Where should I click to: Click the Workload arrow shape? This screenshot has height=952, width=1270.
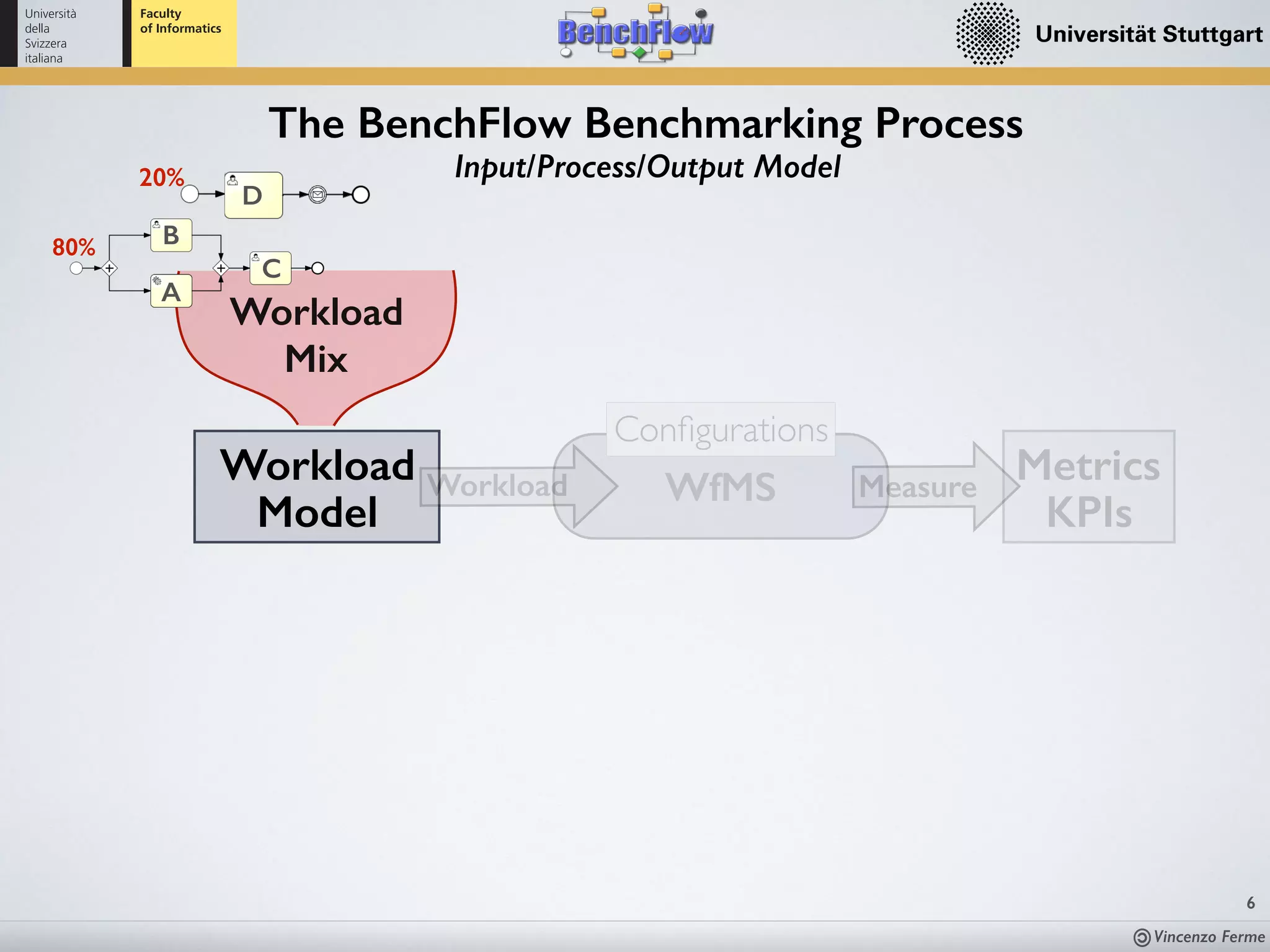point(518,487)
